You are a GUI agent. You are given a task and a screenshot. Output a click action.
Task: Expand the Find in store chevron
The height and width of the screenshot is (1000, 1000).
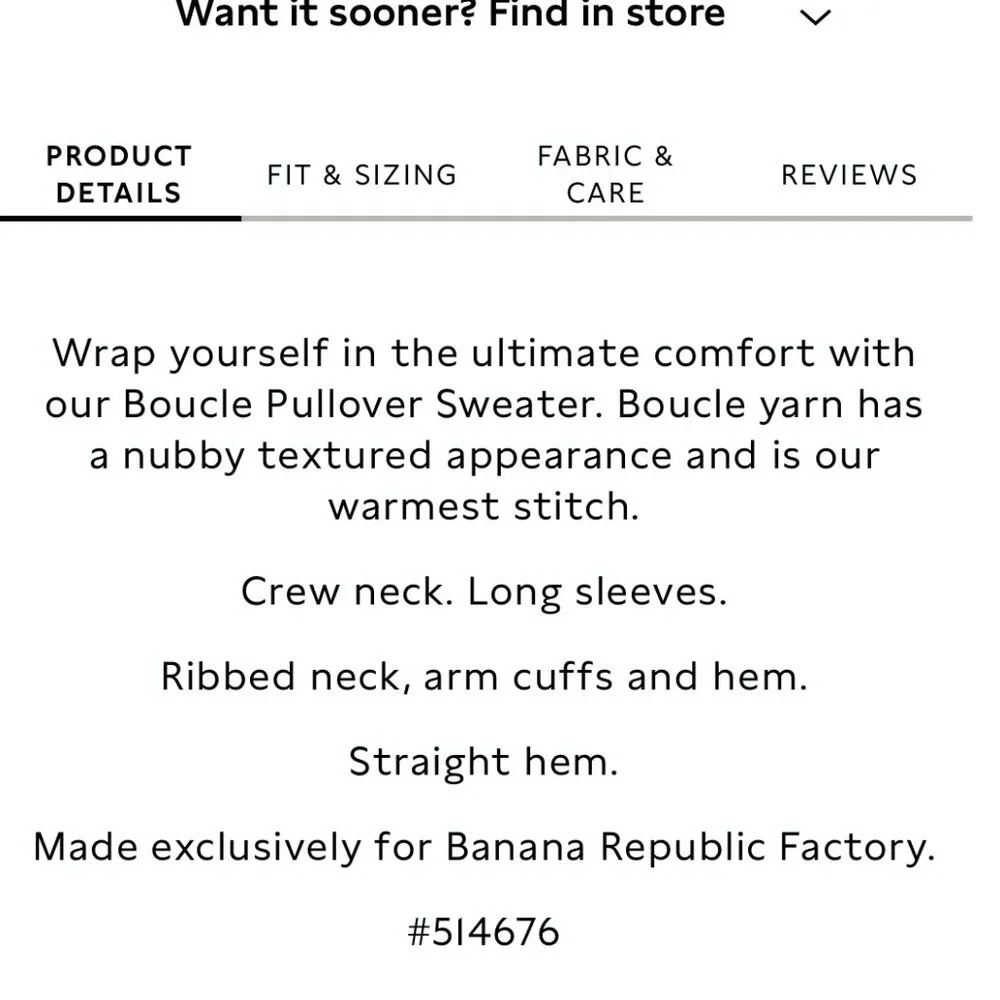(x=817, y=17)
